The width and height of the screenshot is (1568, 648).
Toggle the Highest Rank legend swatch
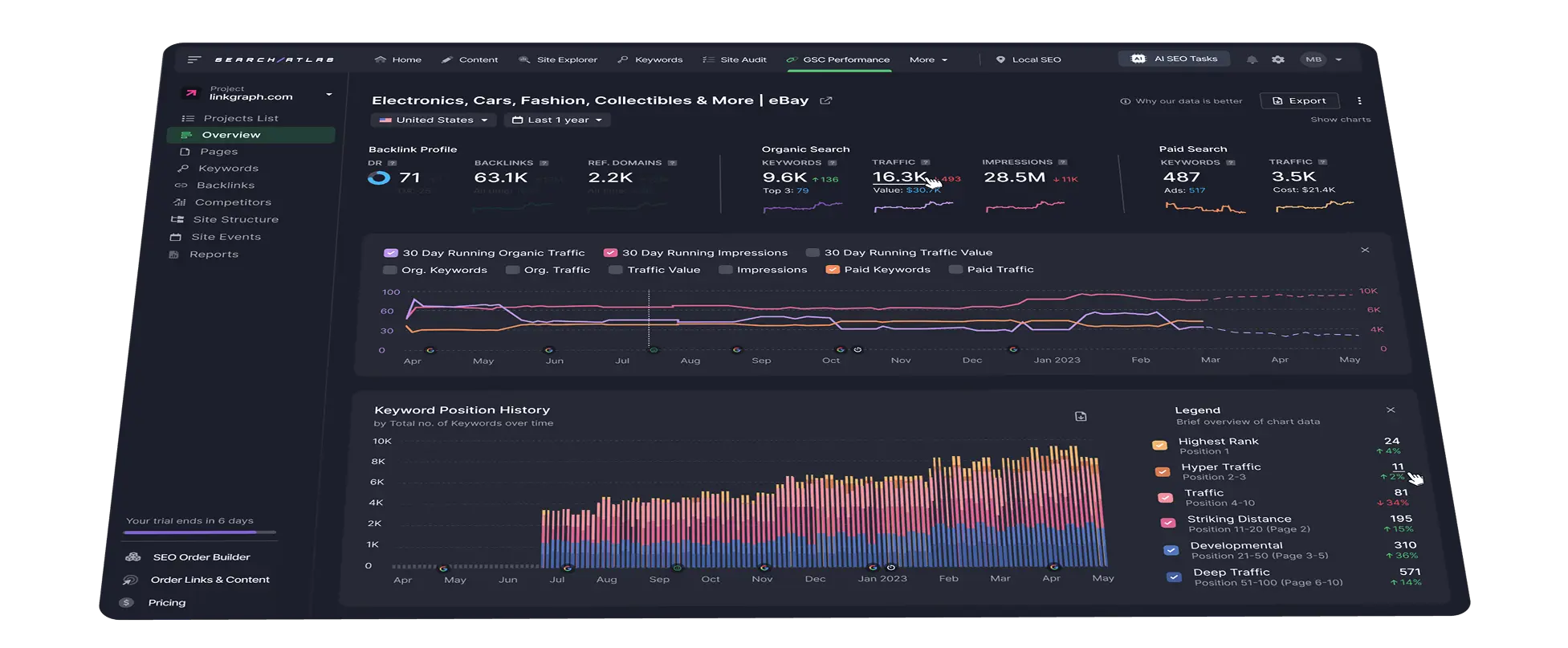pyautogui.click(x=1159, y=446)
